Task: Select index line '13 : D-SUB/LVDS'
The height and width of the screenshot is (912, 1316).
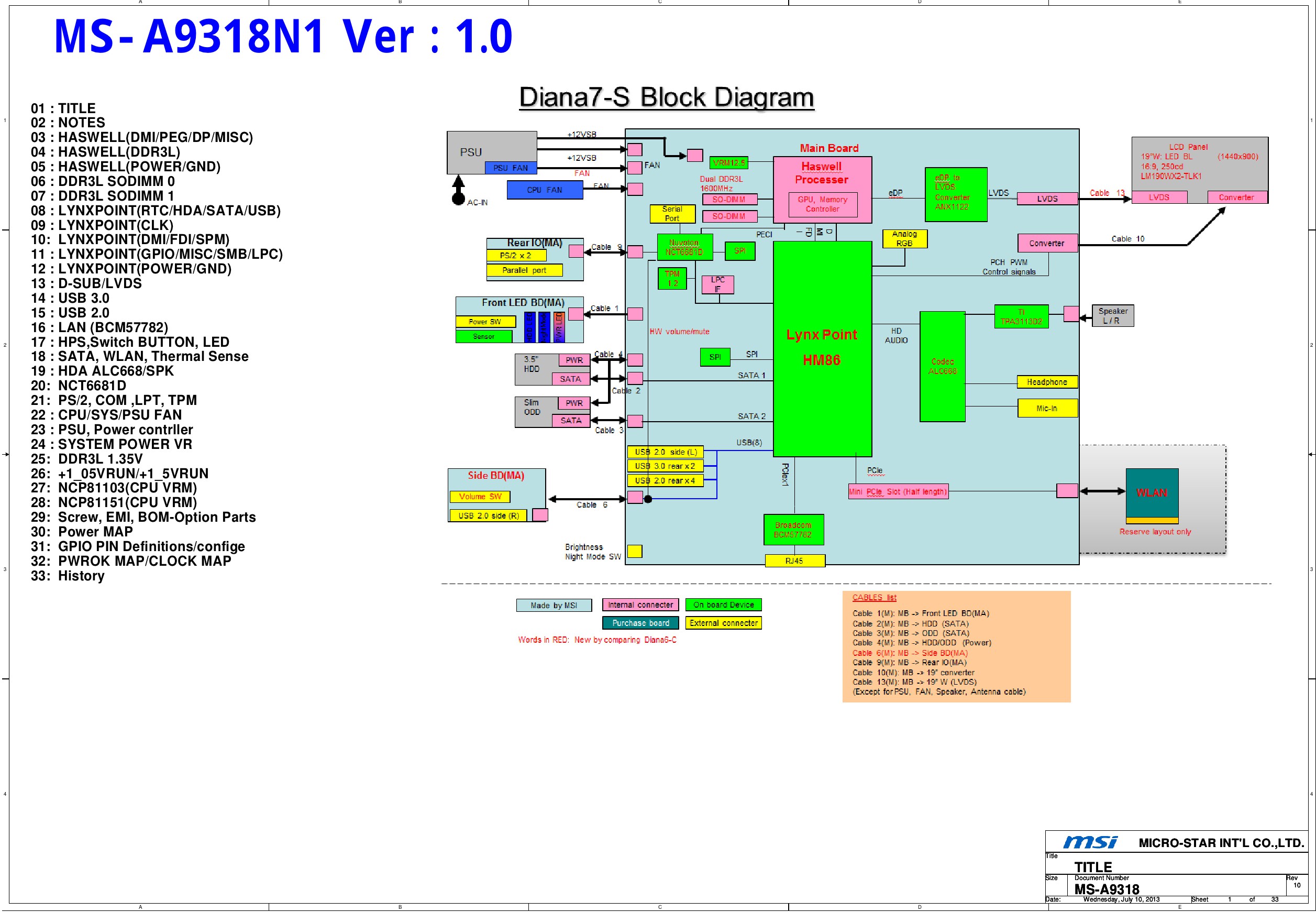Action: [86, 283]
